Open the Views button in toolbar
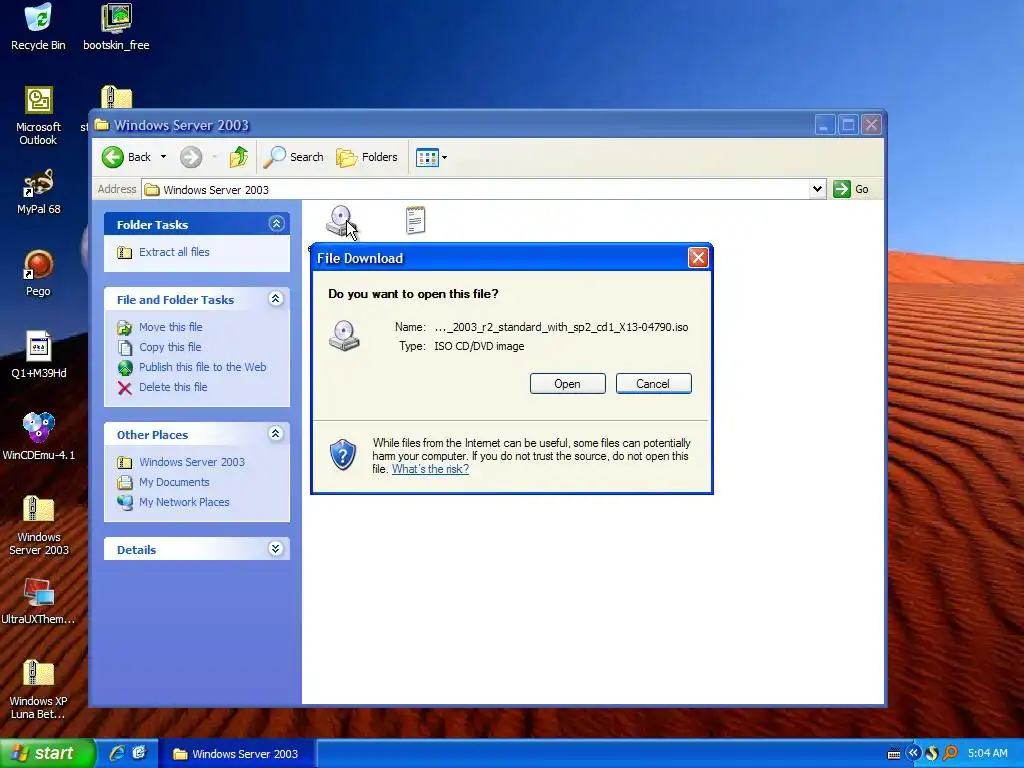 click(x=427, y=157)
